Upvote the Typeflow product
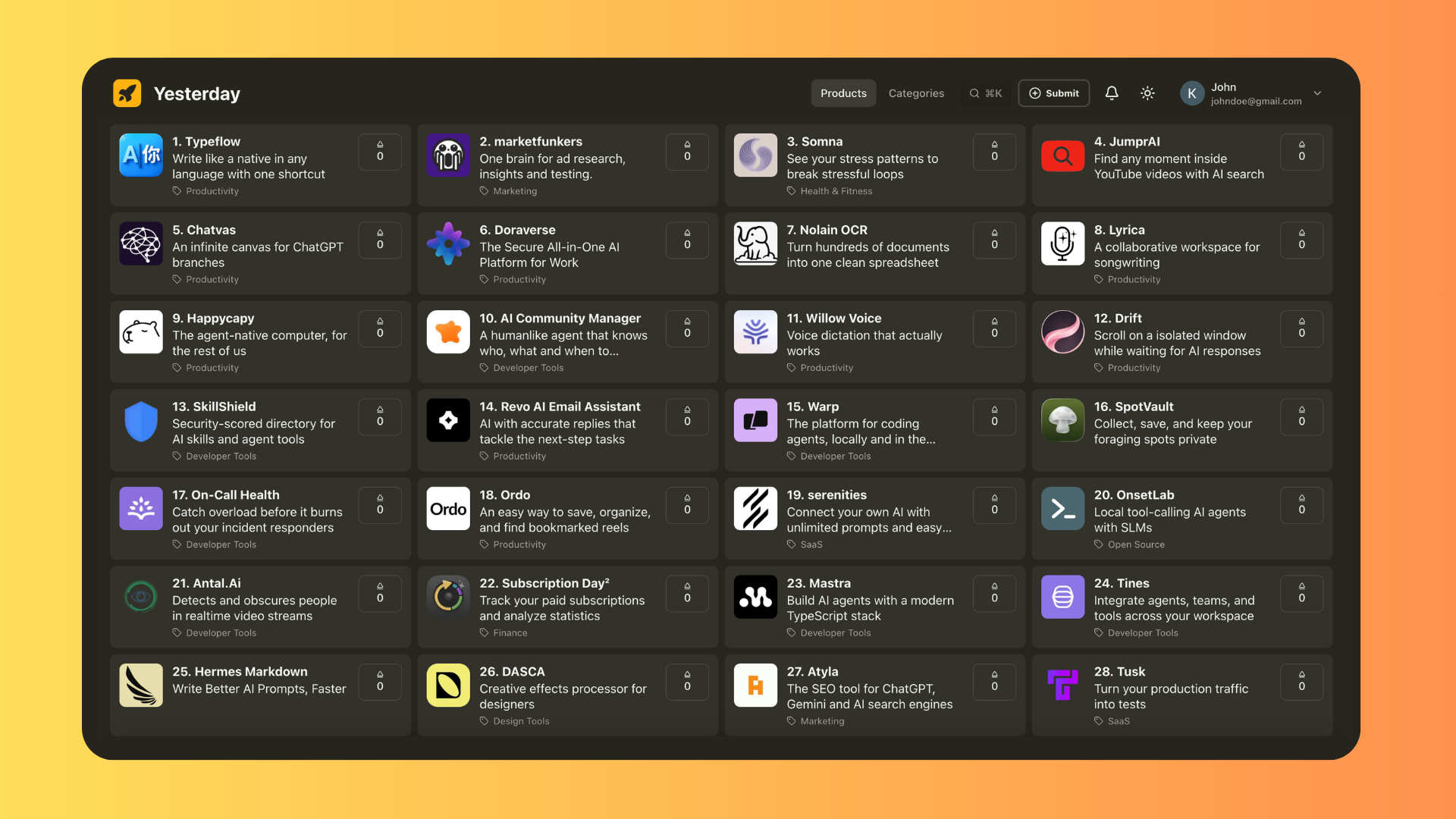 click(380, 152)
